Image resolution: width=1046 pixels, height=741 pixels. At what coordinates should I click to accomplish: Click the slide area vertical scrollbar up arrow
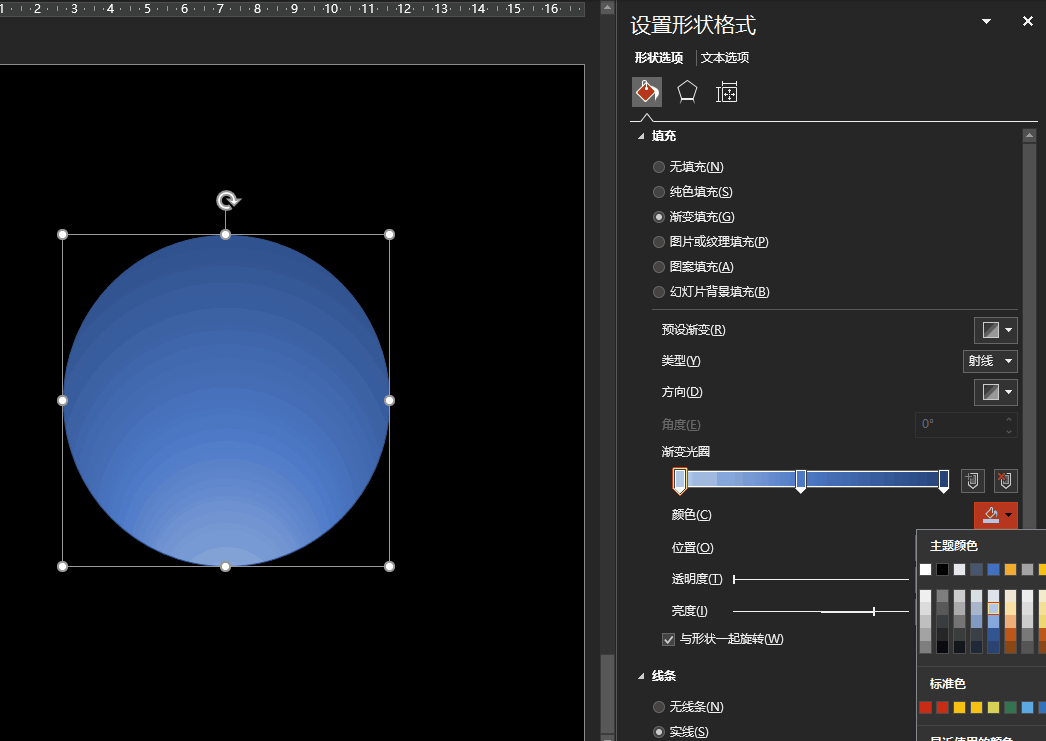pyautogui.click(x=607, y=7)
